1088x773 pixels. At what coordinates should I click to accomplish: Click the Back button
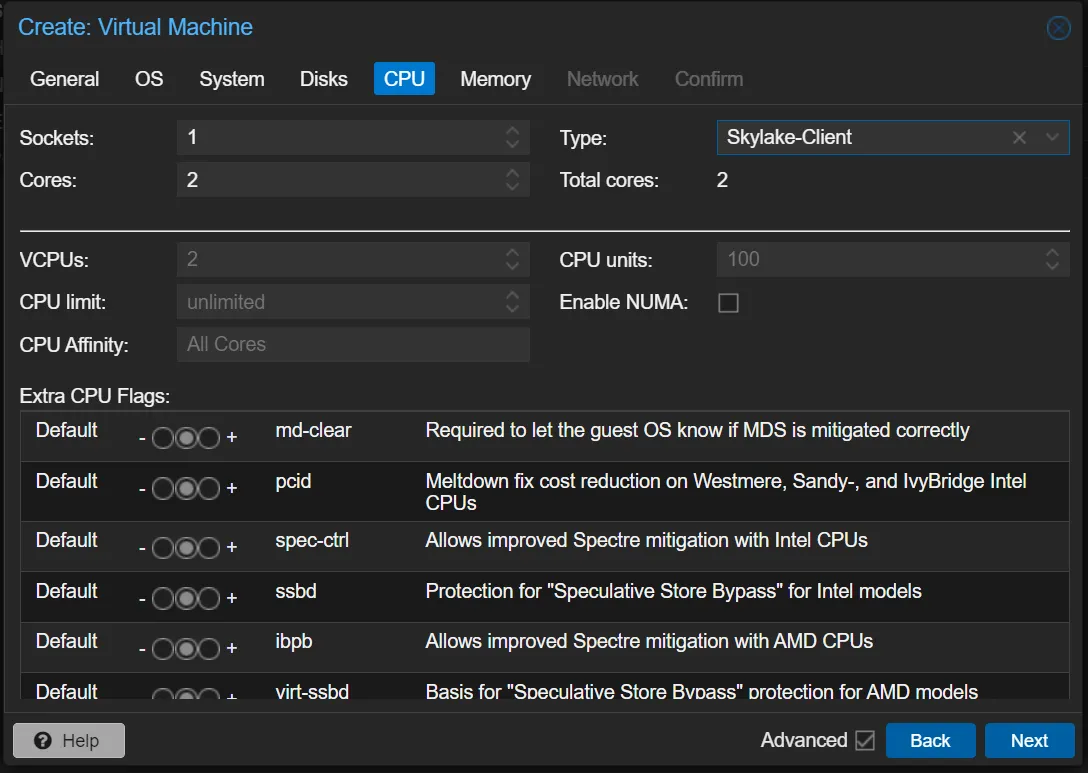pyautogui.click(x=930, y=740)
